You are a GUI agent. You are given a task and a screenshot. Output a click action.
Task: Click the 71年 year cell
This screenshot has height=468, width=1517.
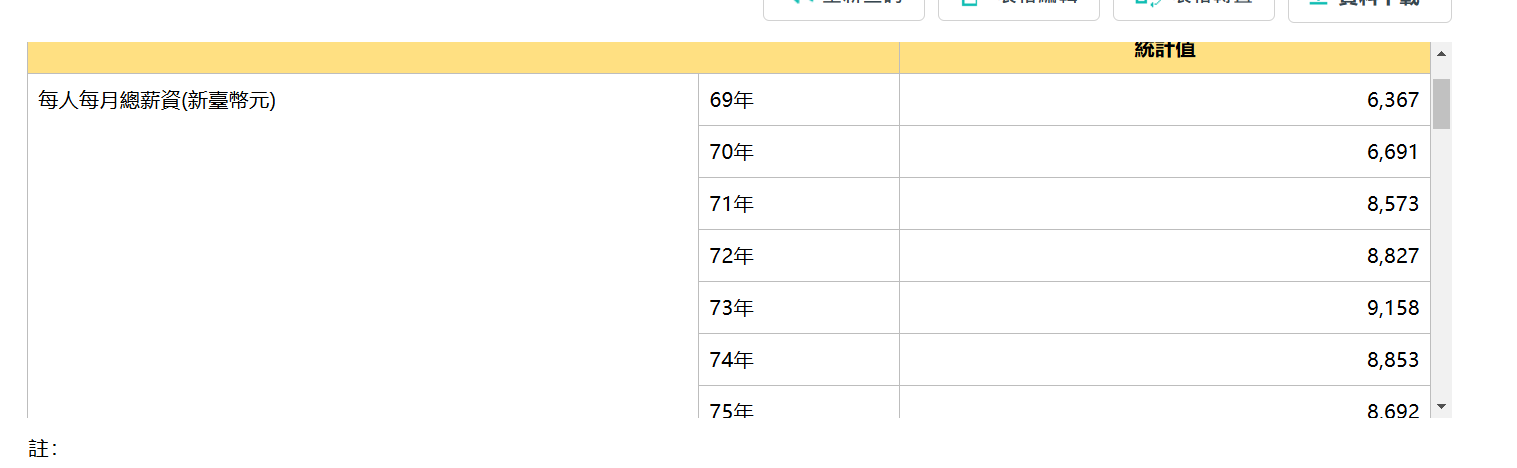tap(798, 204)
